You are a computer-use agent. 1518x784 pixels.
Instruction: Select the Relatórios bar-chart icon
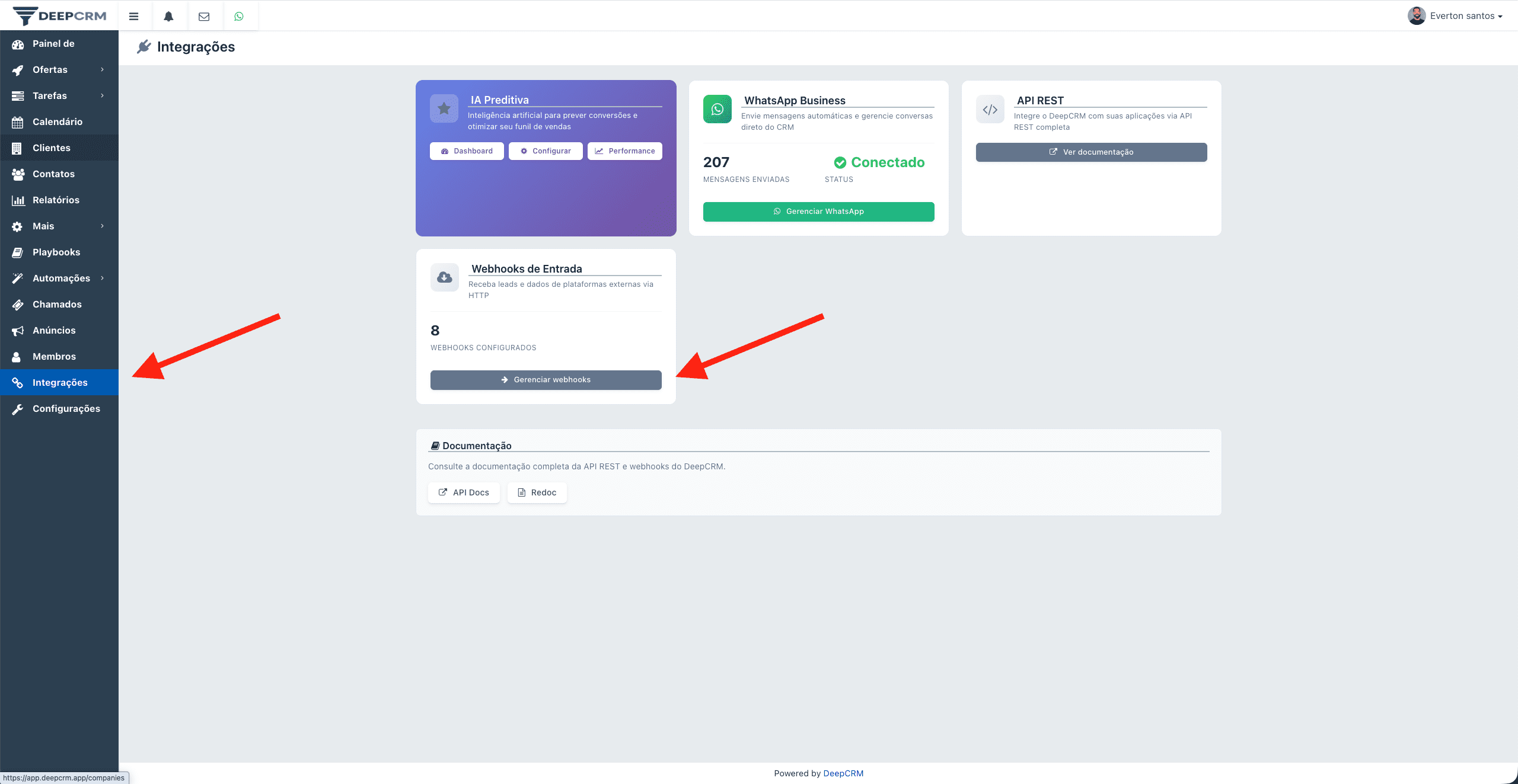18,200
